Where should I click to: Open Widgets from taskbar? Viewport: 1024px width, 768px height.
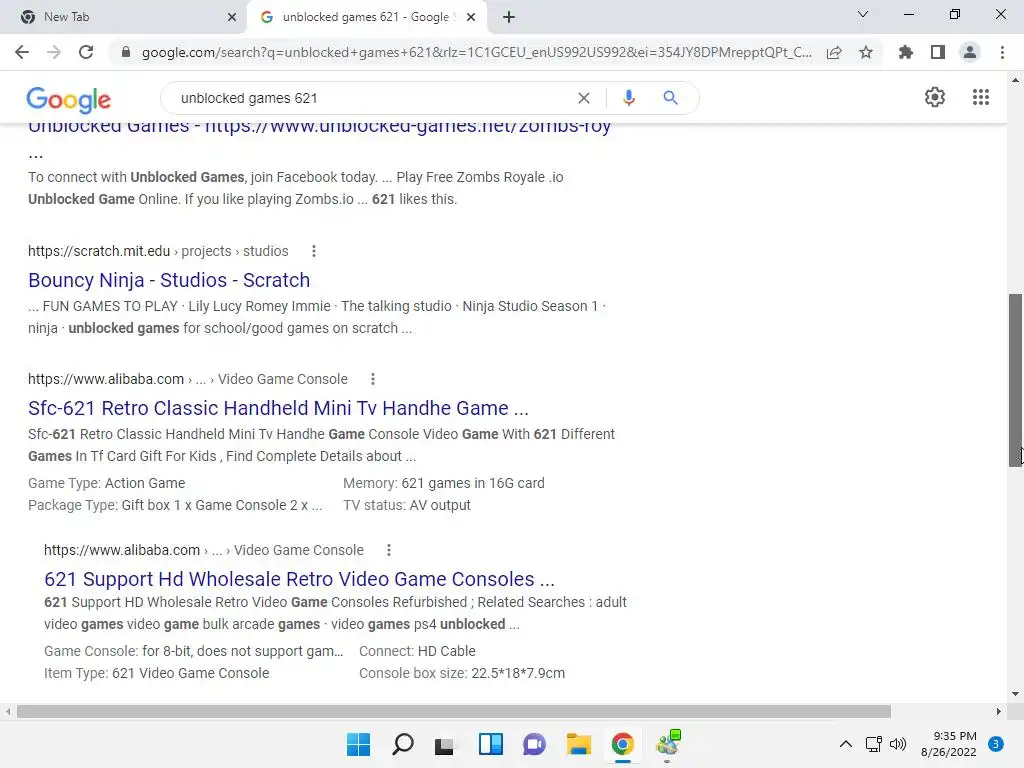[490, 744]
